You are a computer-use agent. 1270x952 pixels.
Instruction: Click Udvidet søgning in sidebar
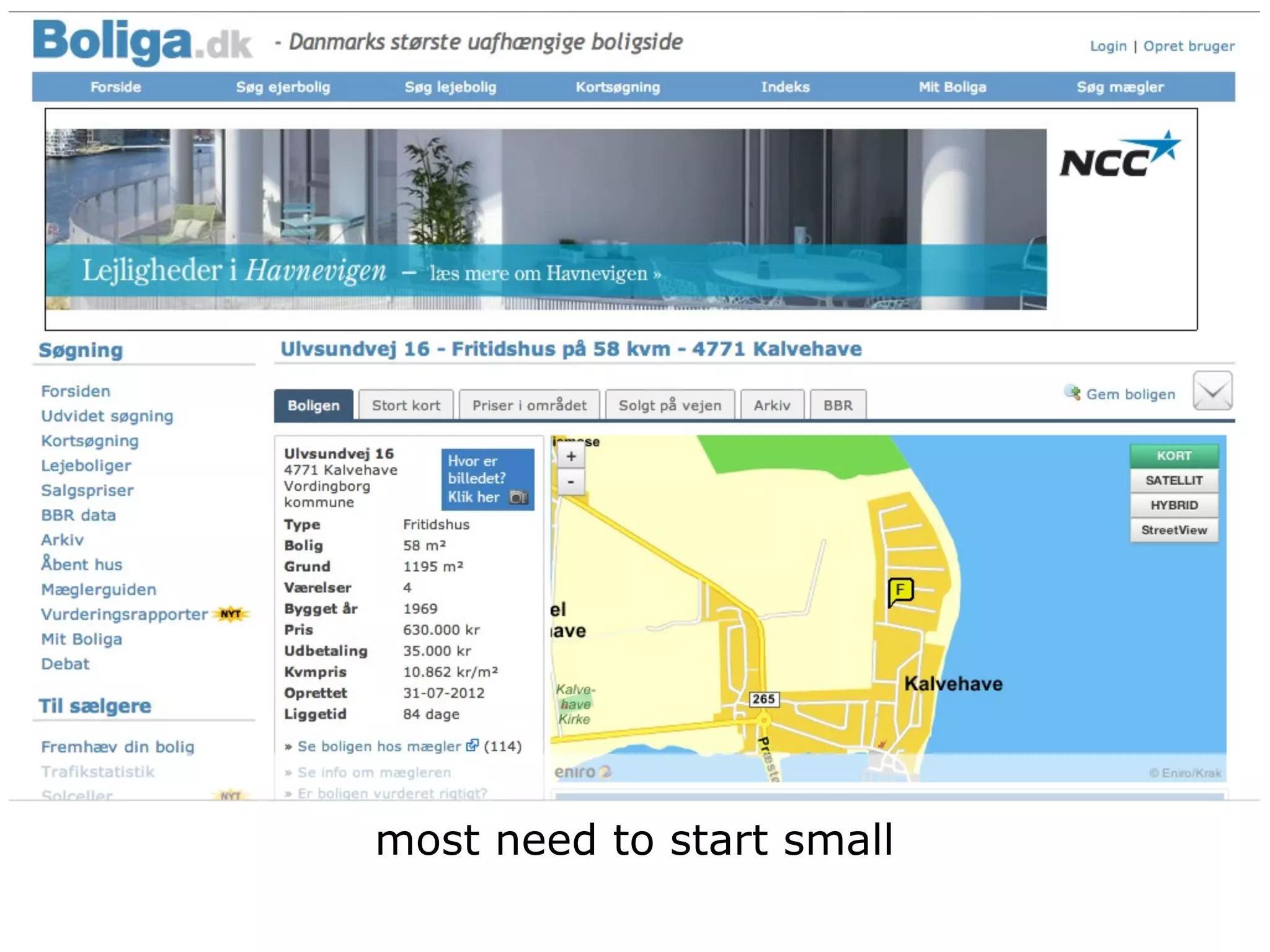point(107,416)
